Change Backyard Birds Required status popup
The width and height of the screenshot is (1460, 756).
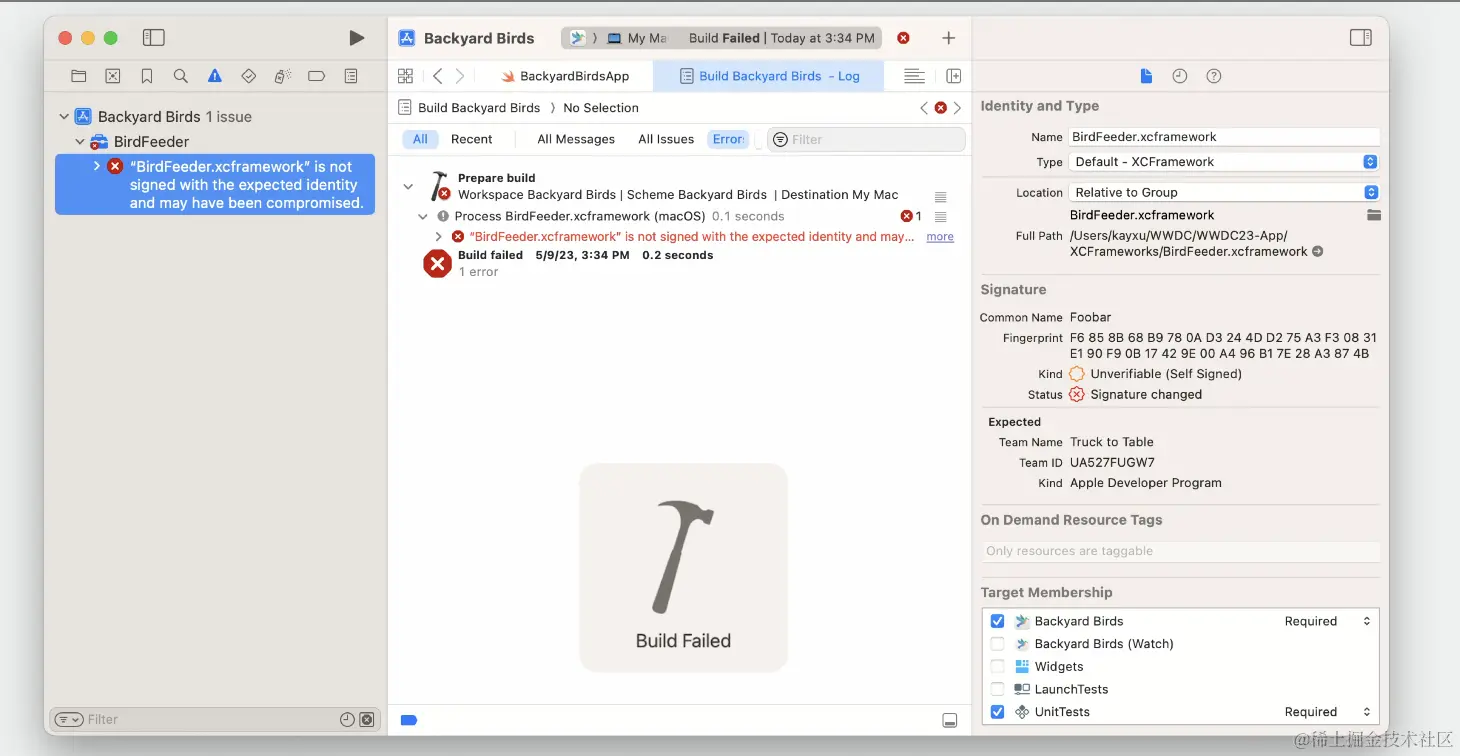(1328, 621)
